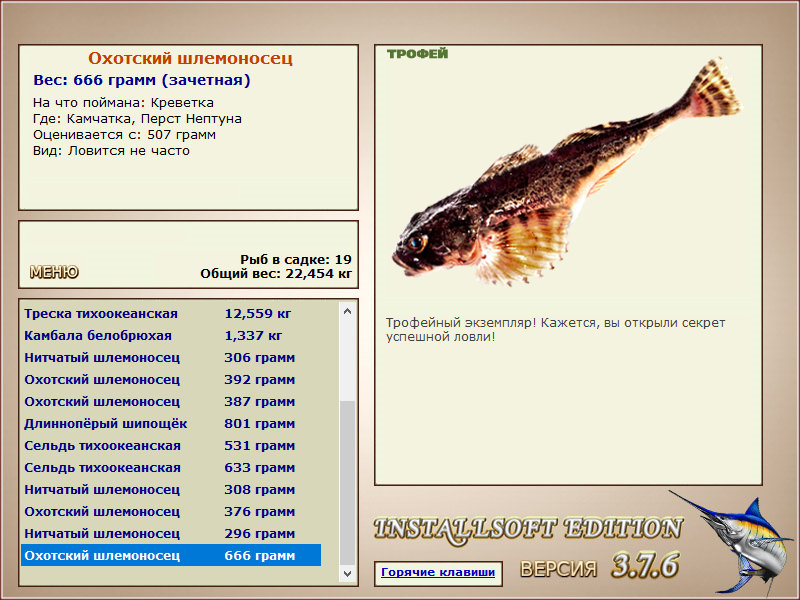Click the На что поймана: Креветка line

coord(123,103)
